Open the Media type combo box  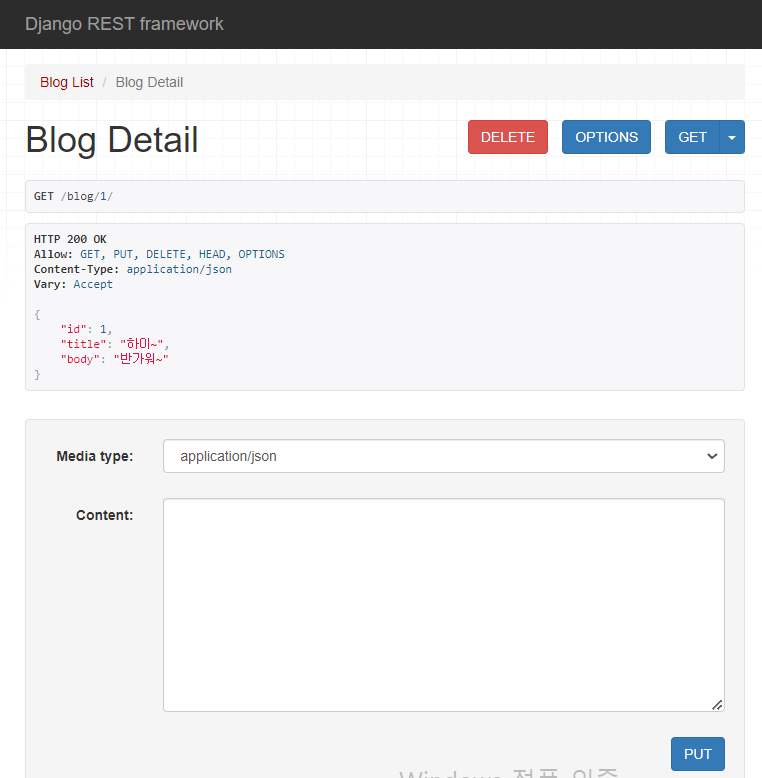444,456
